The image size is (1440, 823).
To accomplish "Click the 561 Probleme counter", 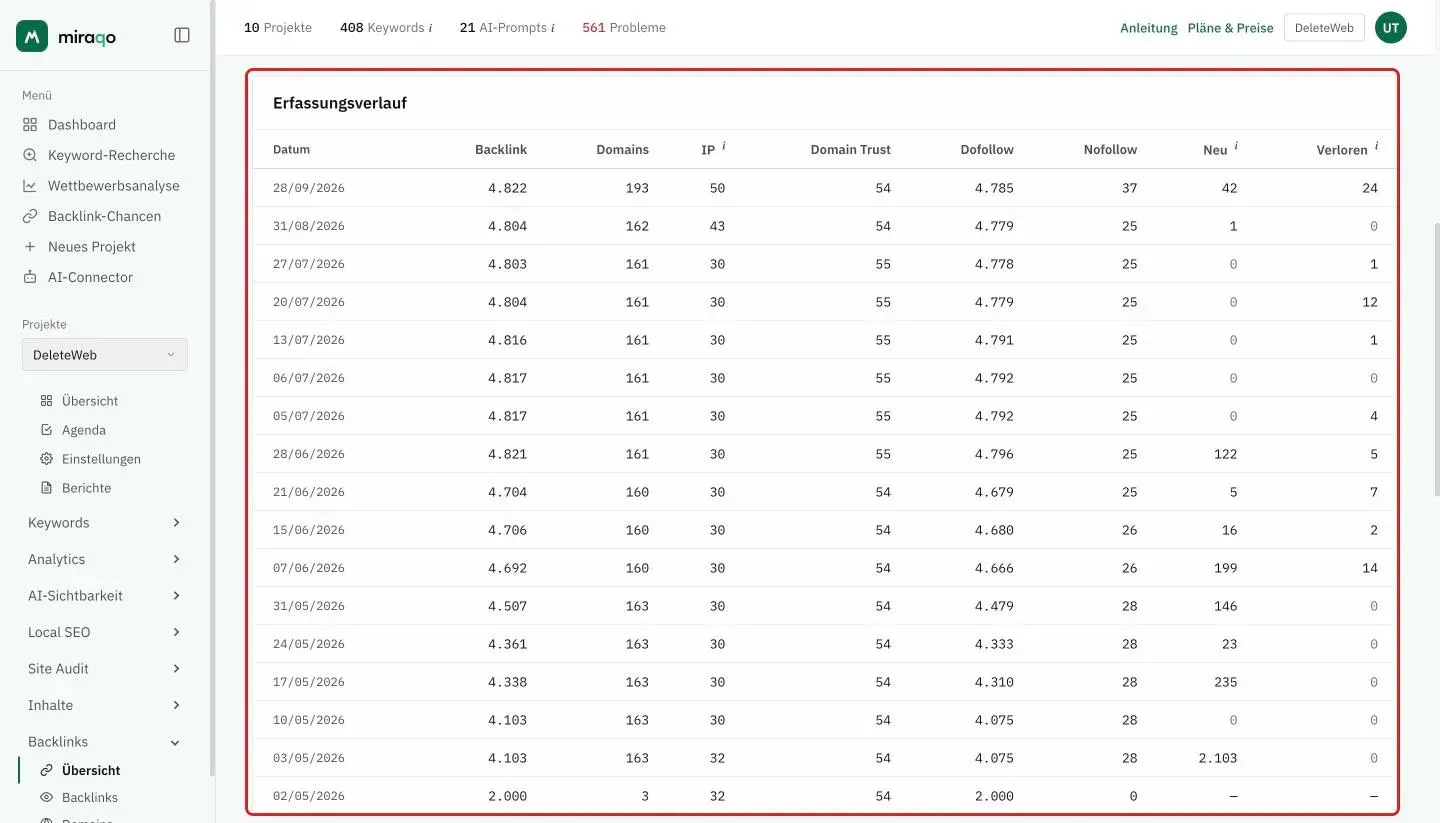I will click(624, 28).
